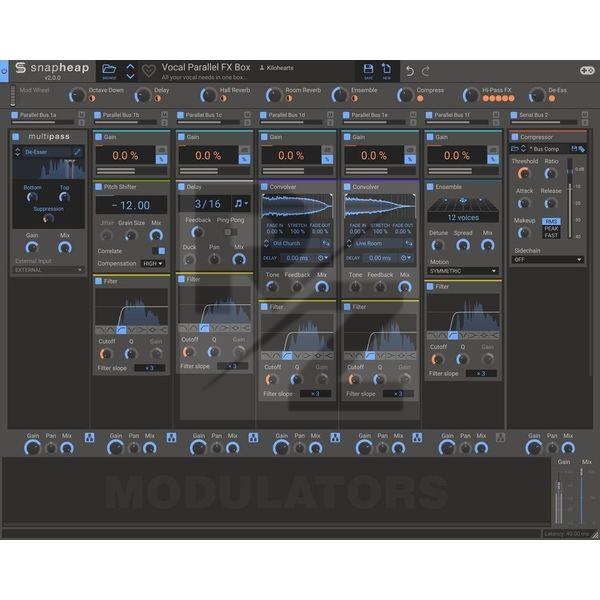Save the Bus Comp preset disk icon

coord(574,148)
